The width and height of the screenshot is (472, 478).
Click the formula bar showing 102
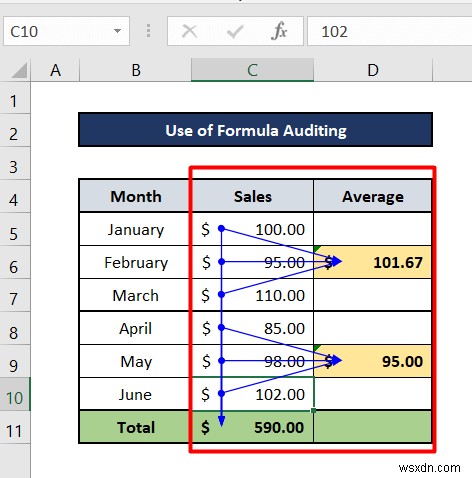coord(389,31)
